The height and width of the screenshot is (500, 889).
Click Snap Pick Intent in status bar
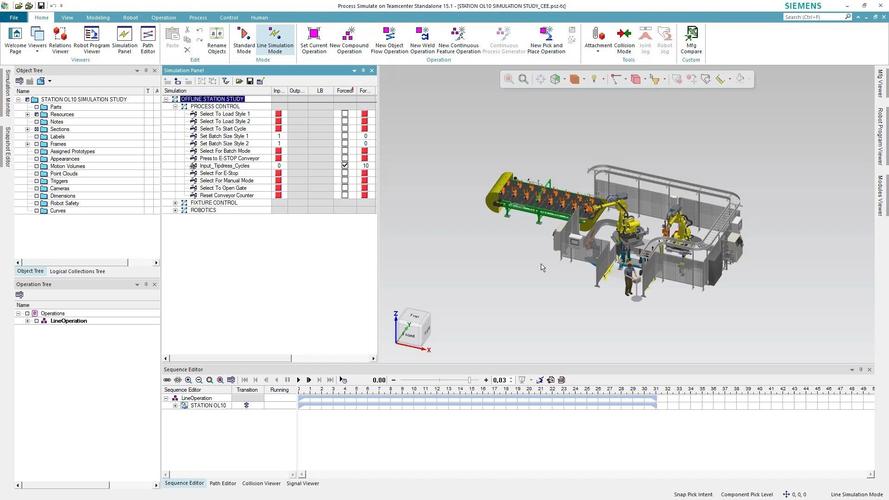point(693,494)
